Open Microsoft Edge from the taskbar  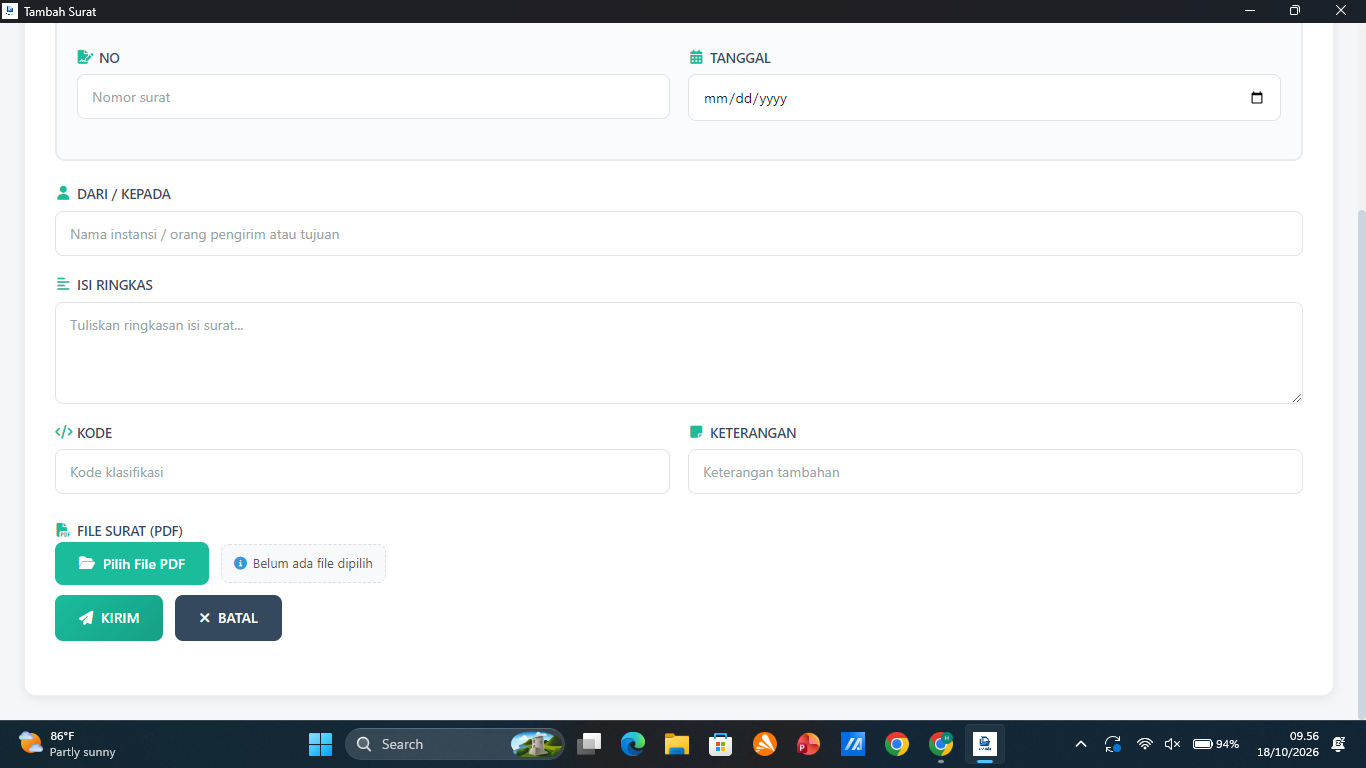pos(633,744)
